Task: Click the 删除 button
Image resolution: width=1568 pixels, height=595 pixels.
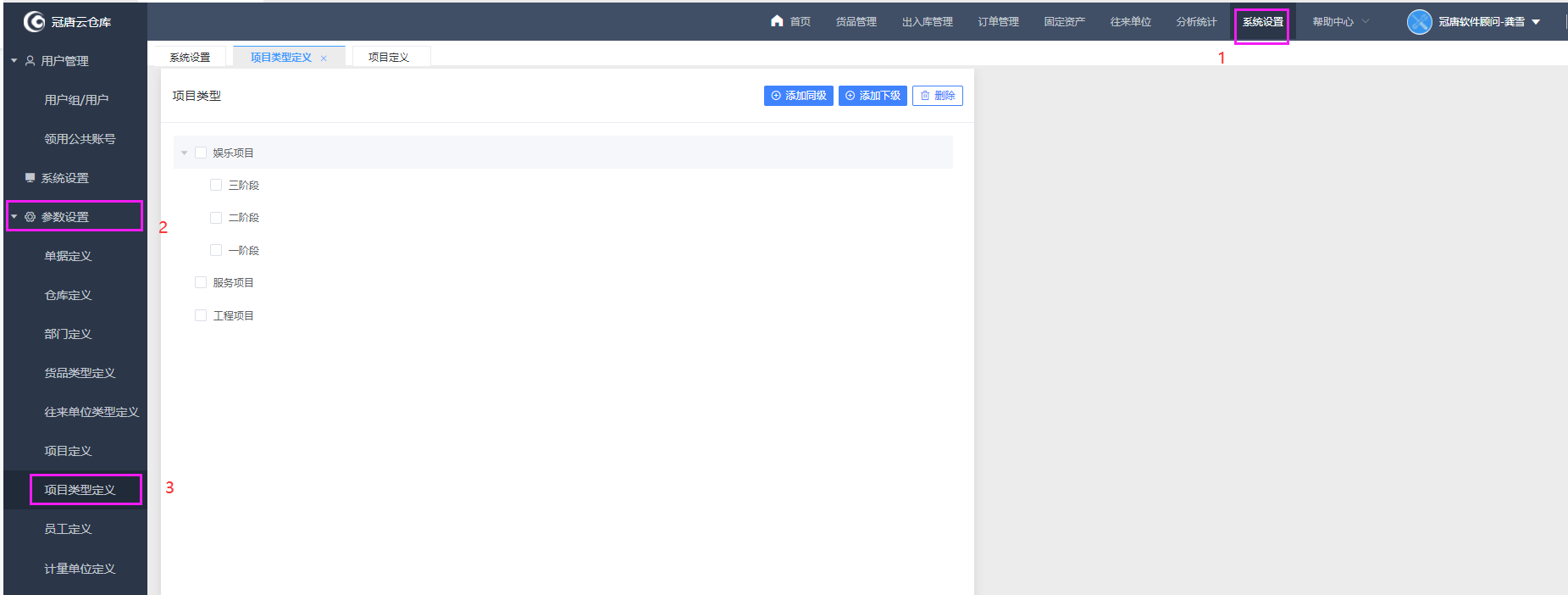Action: pos(938,96)
